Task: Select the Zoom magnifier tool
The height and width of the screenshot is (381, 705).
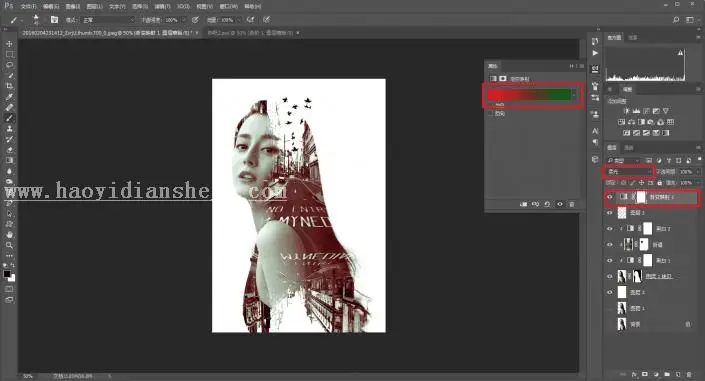Action: tap(9, 246)
